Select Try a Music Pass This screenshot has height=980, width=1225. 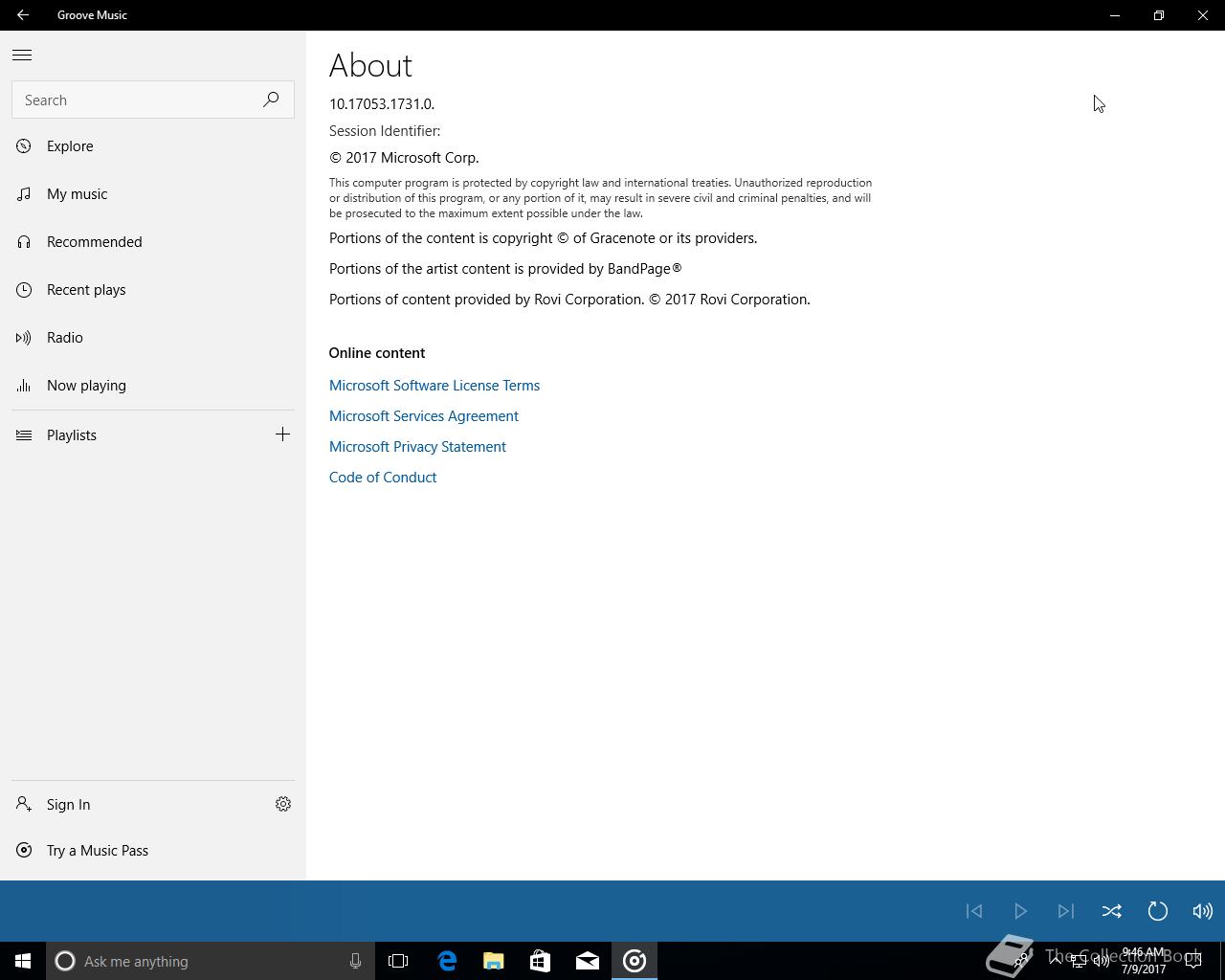point(153,851)
